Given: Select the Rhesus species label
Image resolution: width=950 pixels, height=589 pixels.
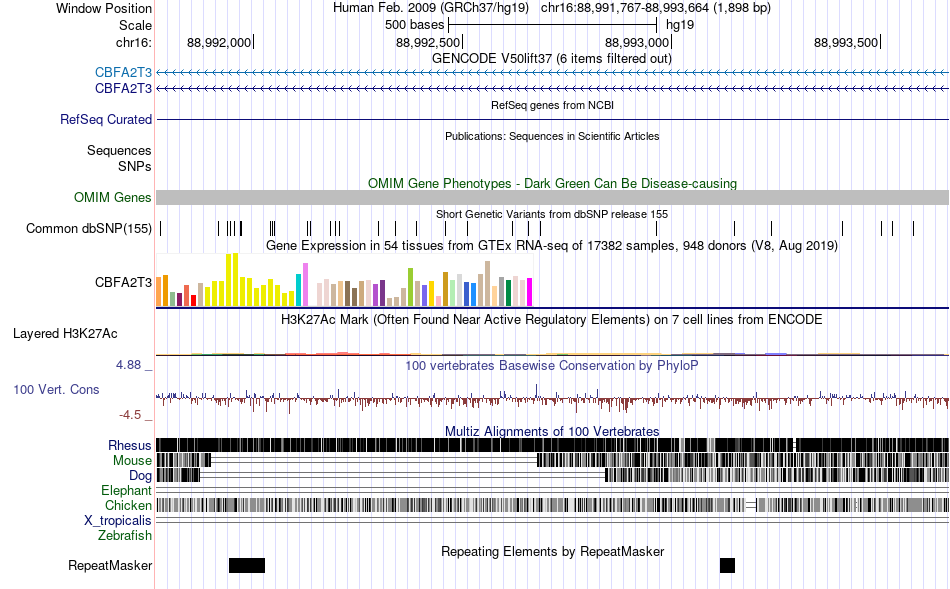Looking at the screenshot, I should [130, 445].
